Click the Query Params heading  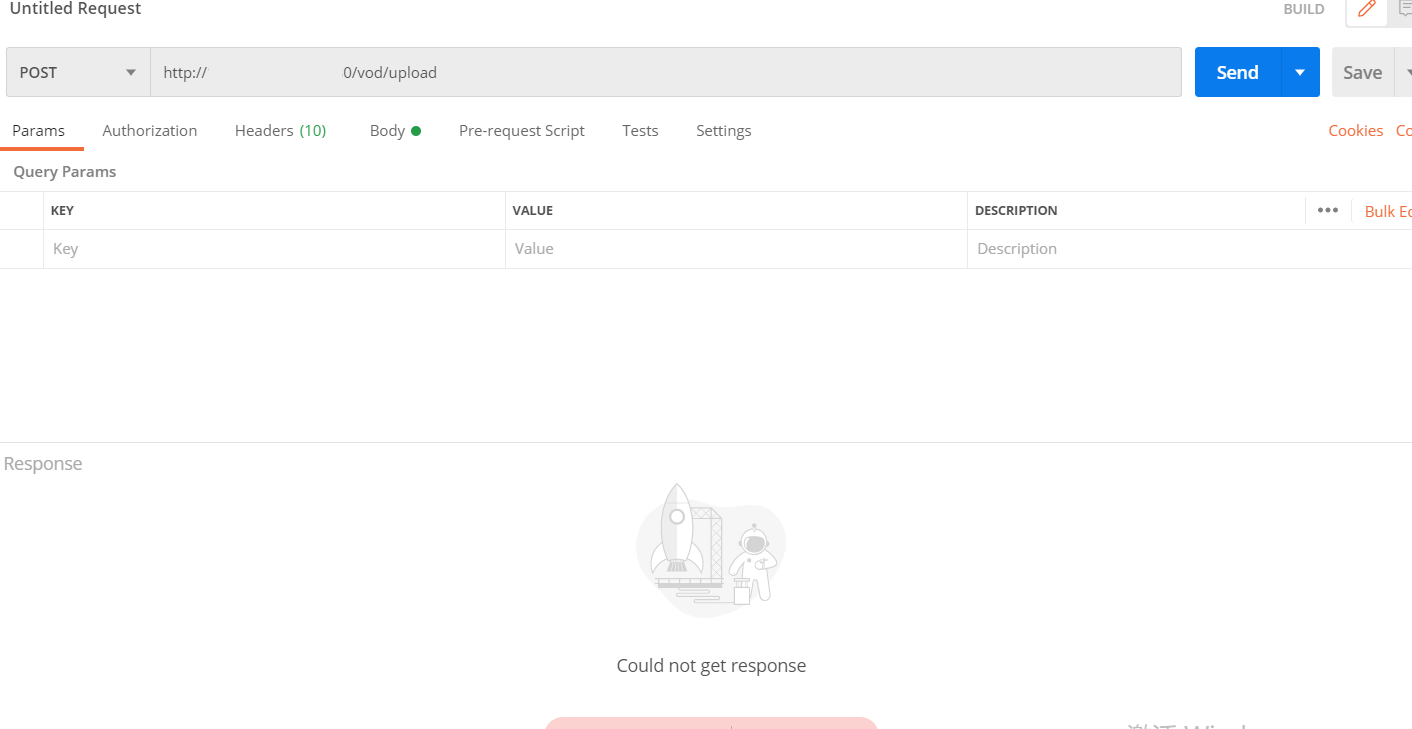pyautogui.click(x=65, y=172)
